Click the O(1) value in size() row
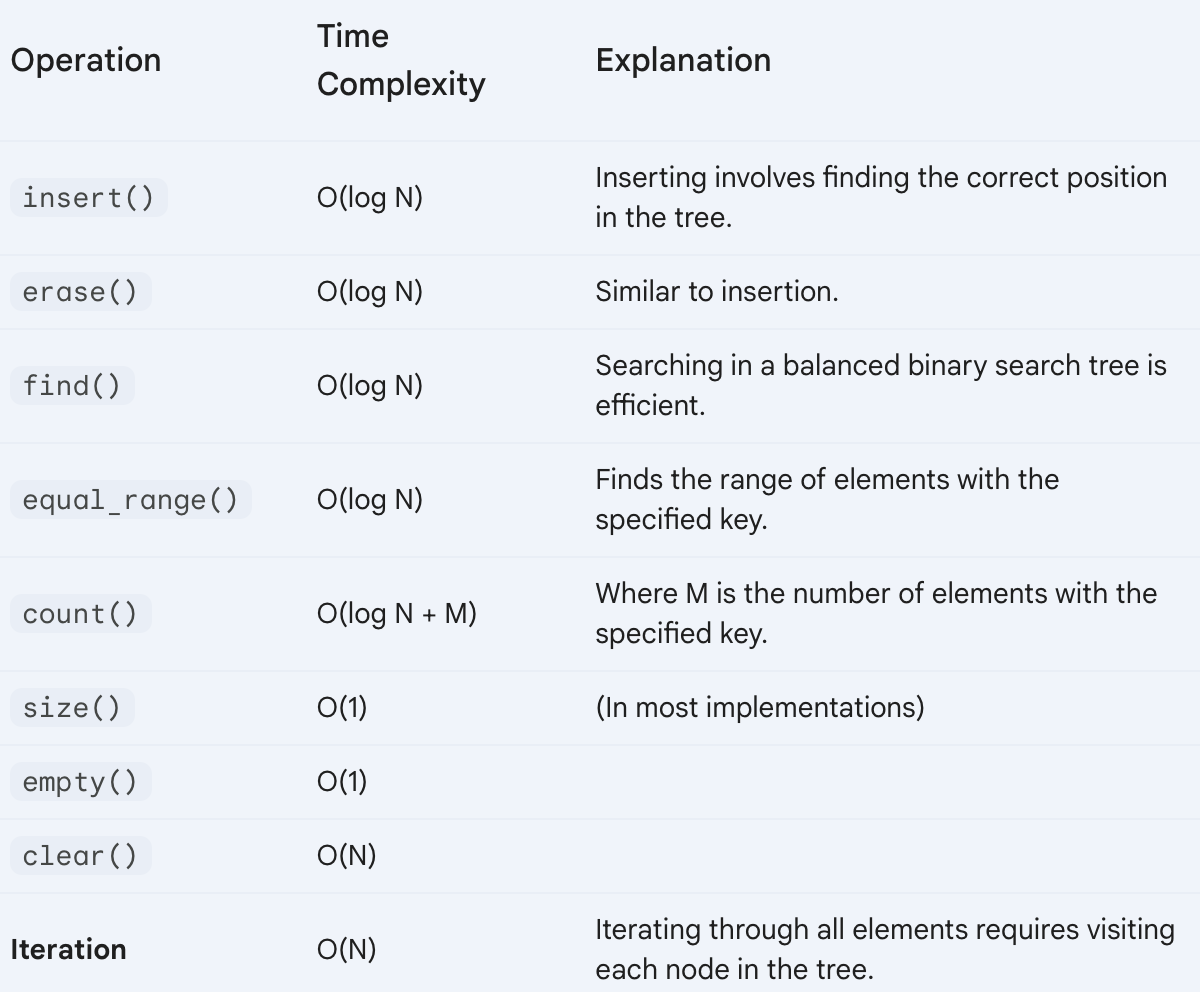Screen dimensions: 1200x992 pos(342,707)
